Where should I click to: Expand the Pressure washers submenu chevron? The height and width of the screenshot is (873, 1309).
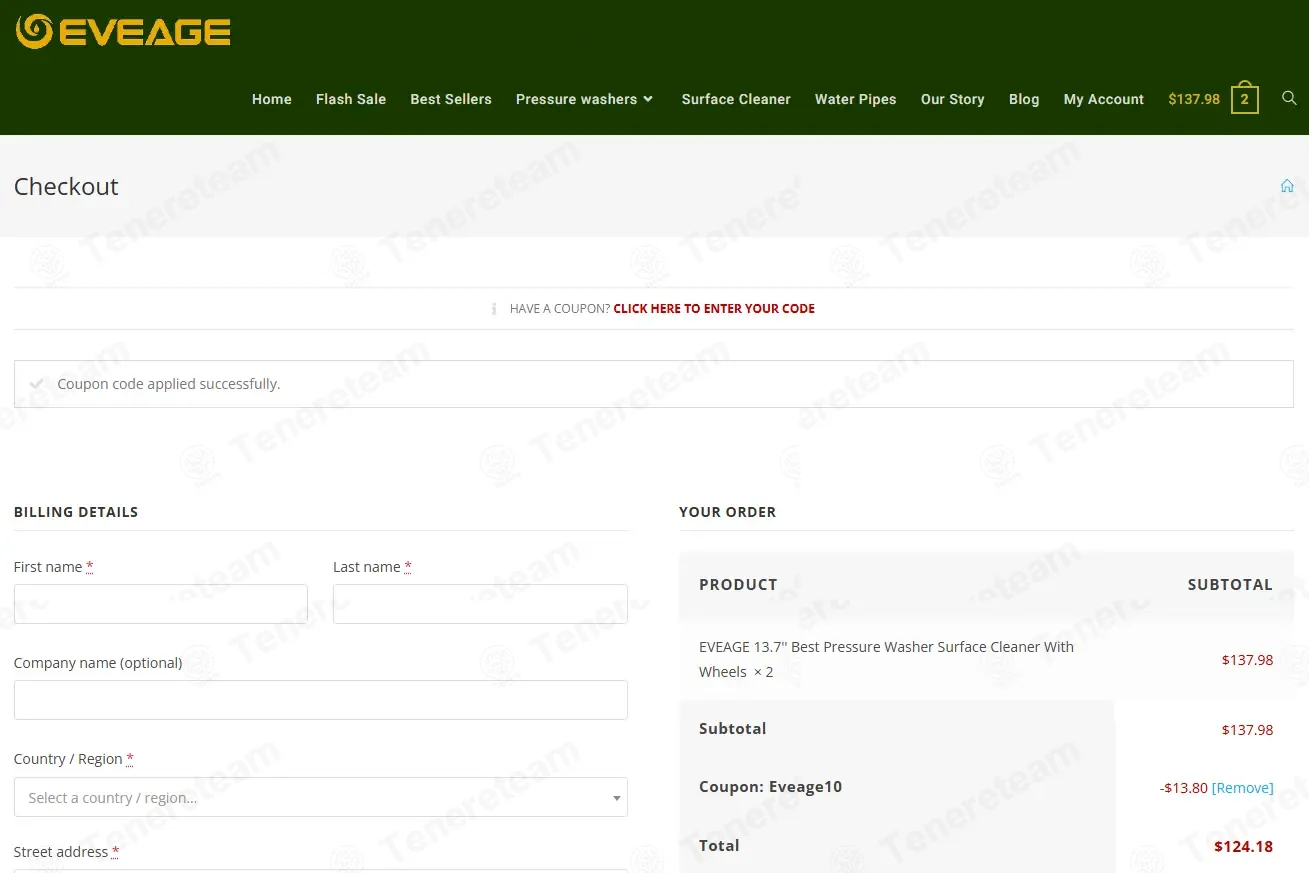click(648, 99)
